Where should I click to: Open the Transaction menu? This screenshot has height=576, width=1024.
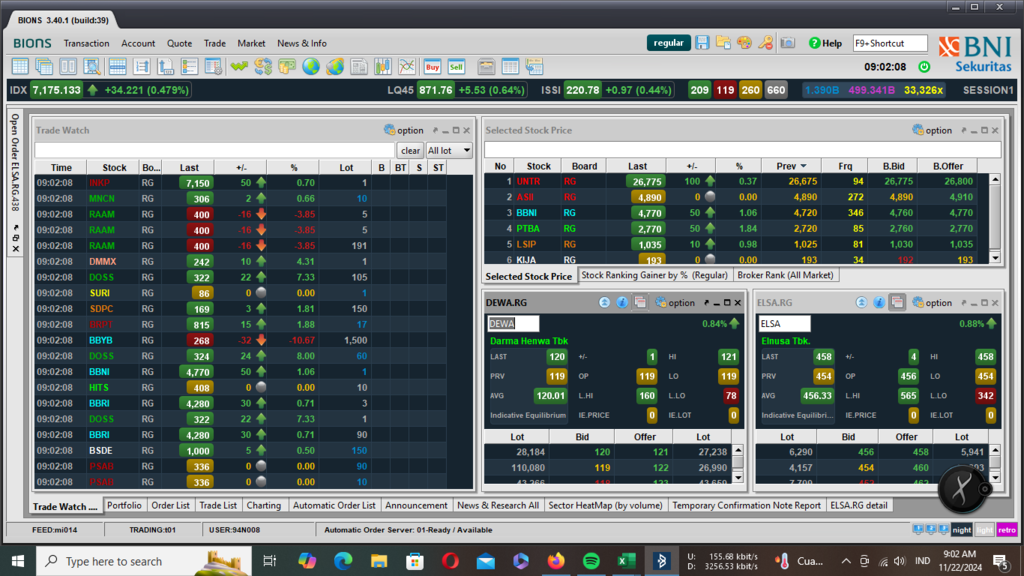[x=86, y=43]
